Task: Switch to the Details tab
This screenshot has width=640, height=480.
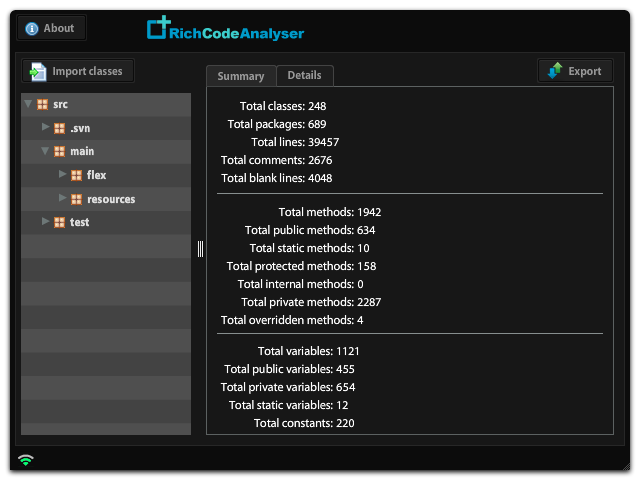Action: click(304, 76)
